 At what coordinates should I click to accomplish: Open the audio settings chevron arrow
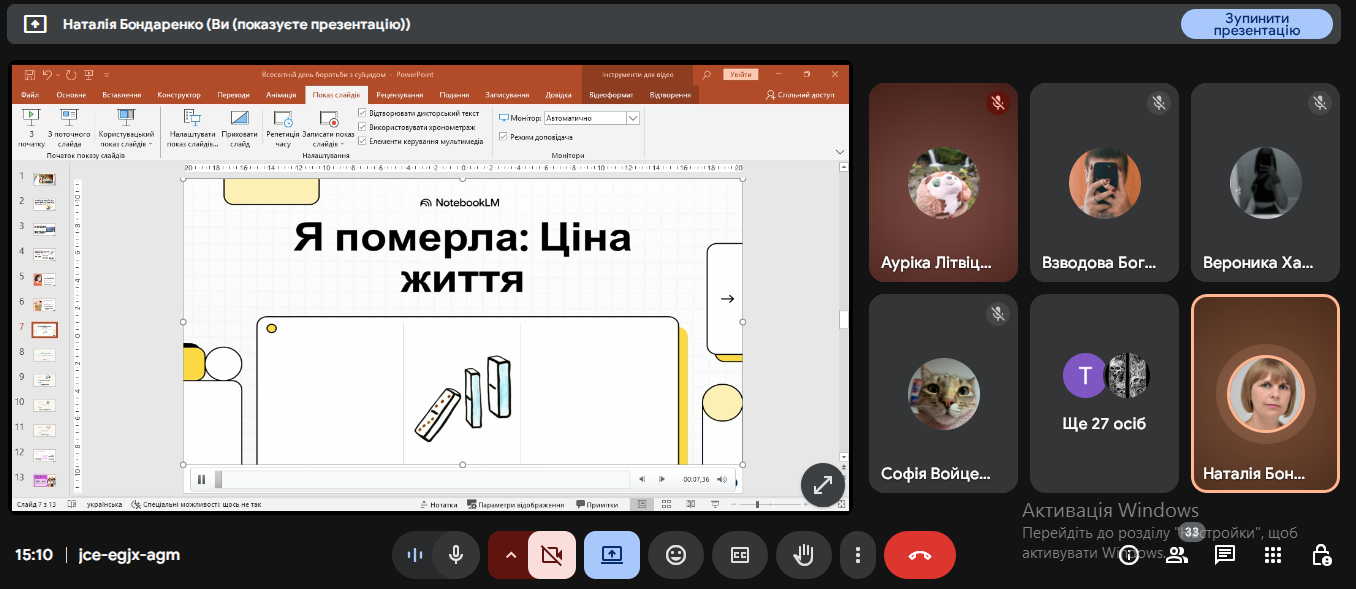point(510,555)
